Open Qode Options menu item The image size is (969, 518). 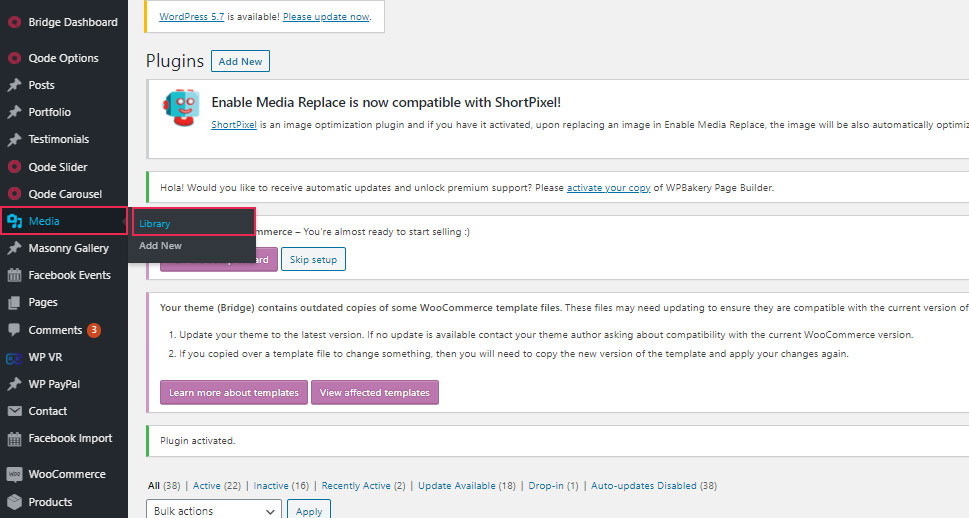pos(64,58)
